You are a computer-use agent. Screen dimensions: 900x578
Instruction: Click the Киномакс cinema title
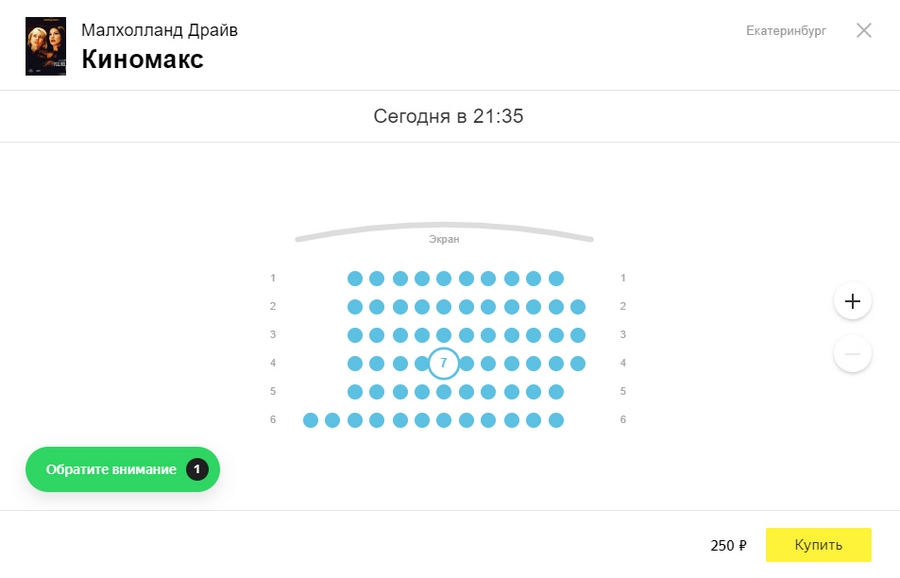pos(142,59)
